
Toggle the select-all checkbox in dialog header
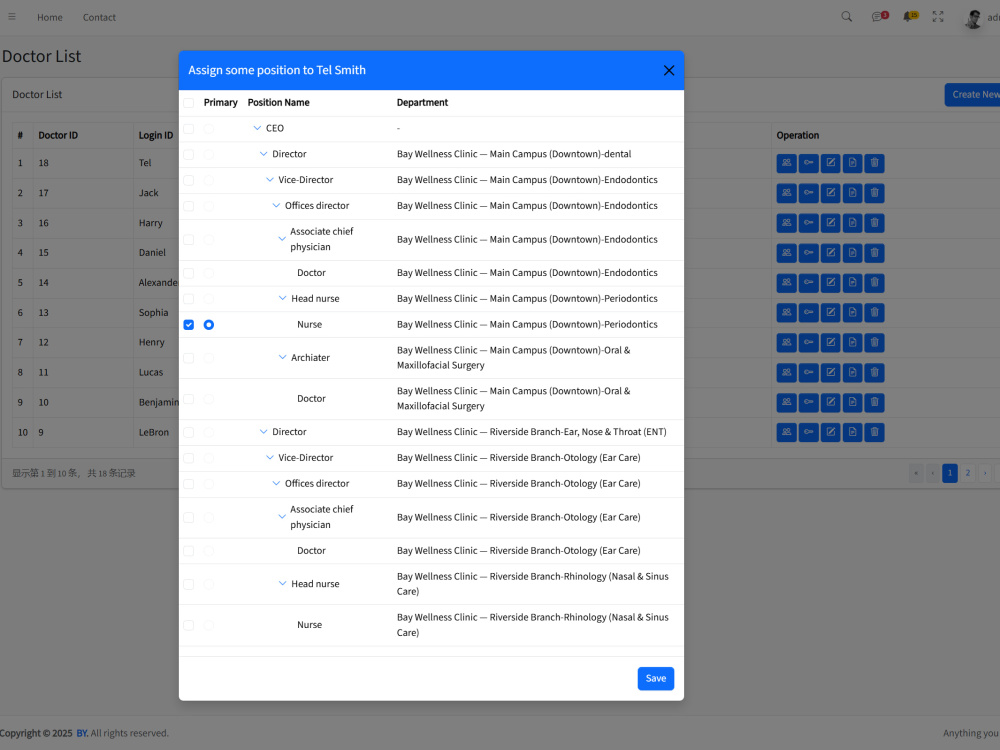pos(189,103)
